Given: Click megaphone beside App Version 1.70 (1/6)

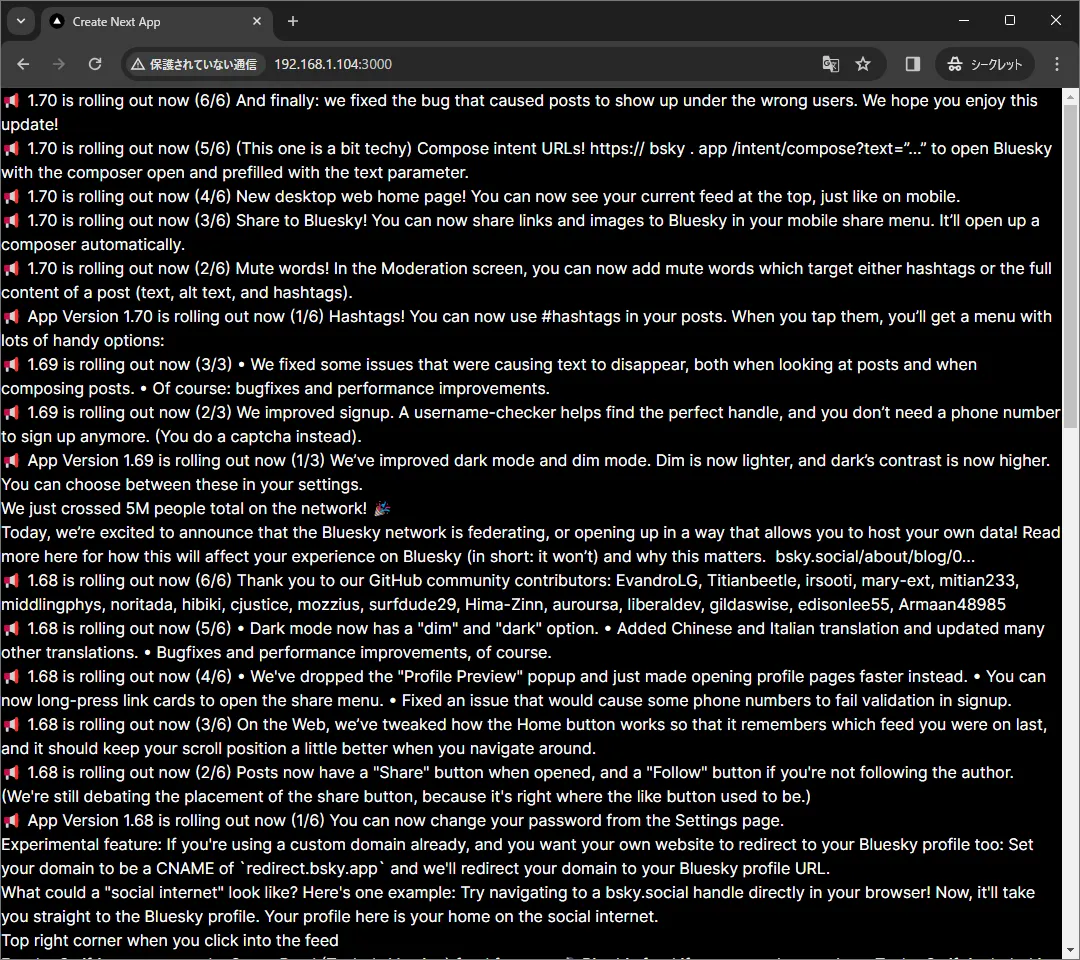Looking at the screenshot, I should click(x=11, y=317).
